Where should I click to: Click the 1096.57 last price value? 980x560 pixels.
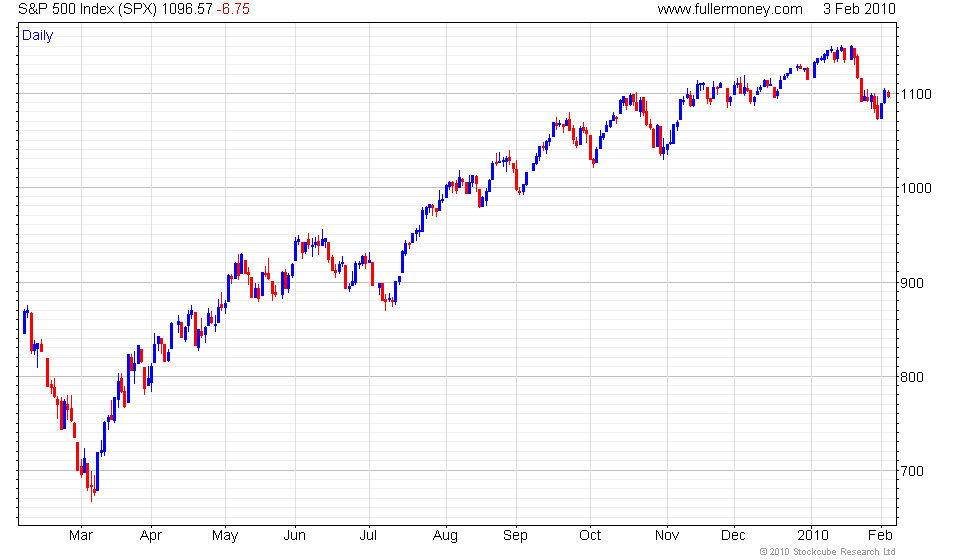(187, 9)
